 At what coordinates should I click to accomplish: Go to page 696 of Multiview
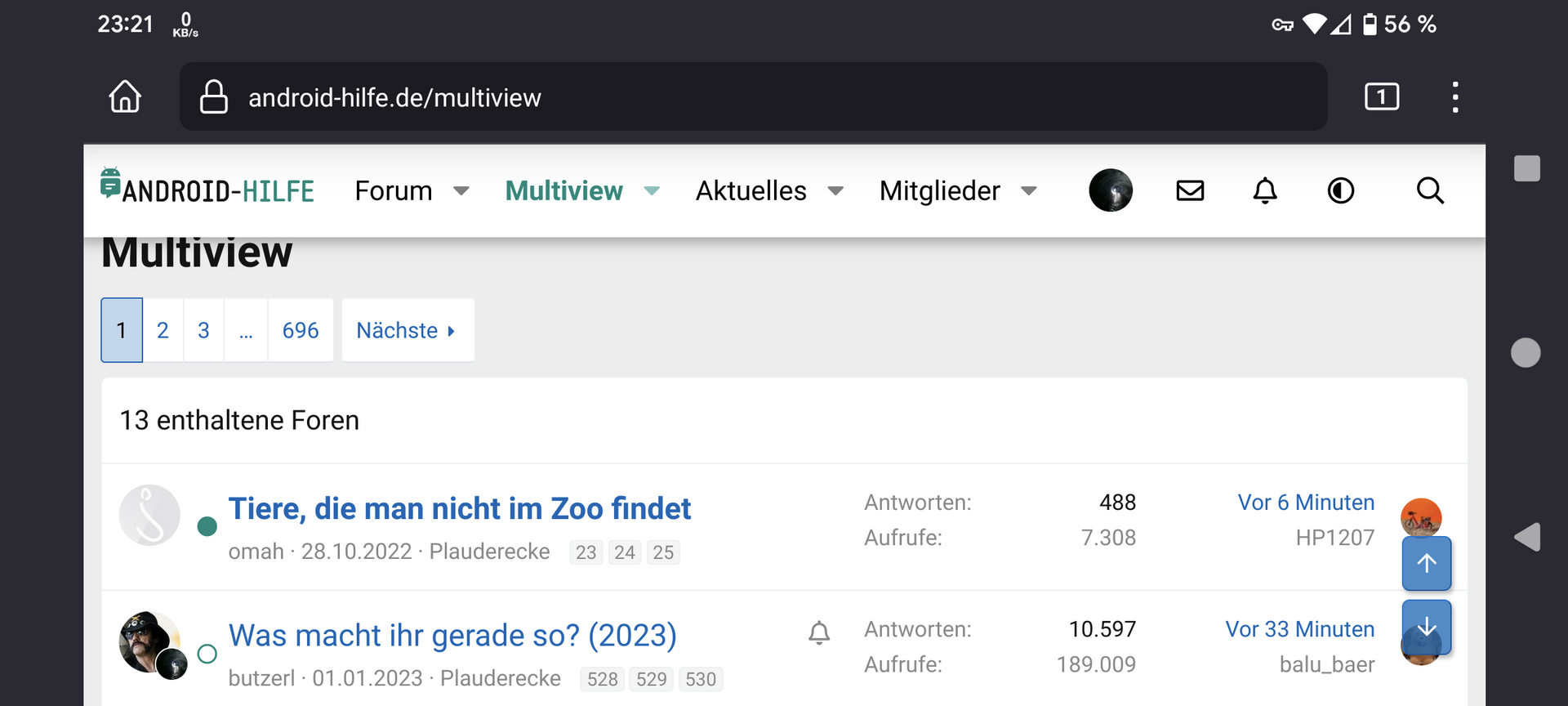point(300,330)
